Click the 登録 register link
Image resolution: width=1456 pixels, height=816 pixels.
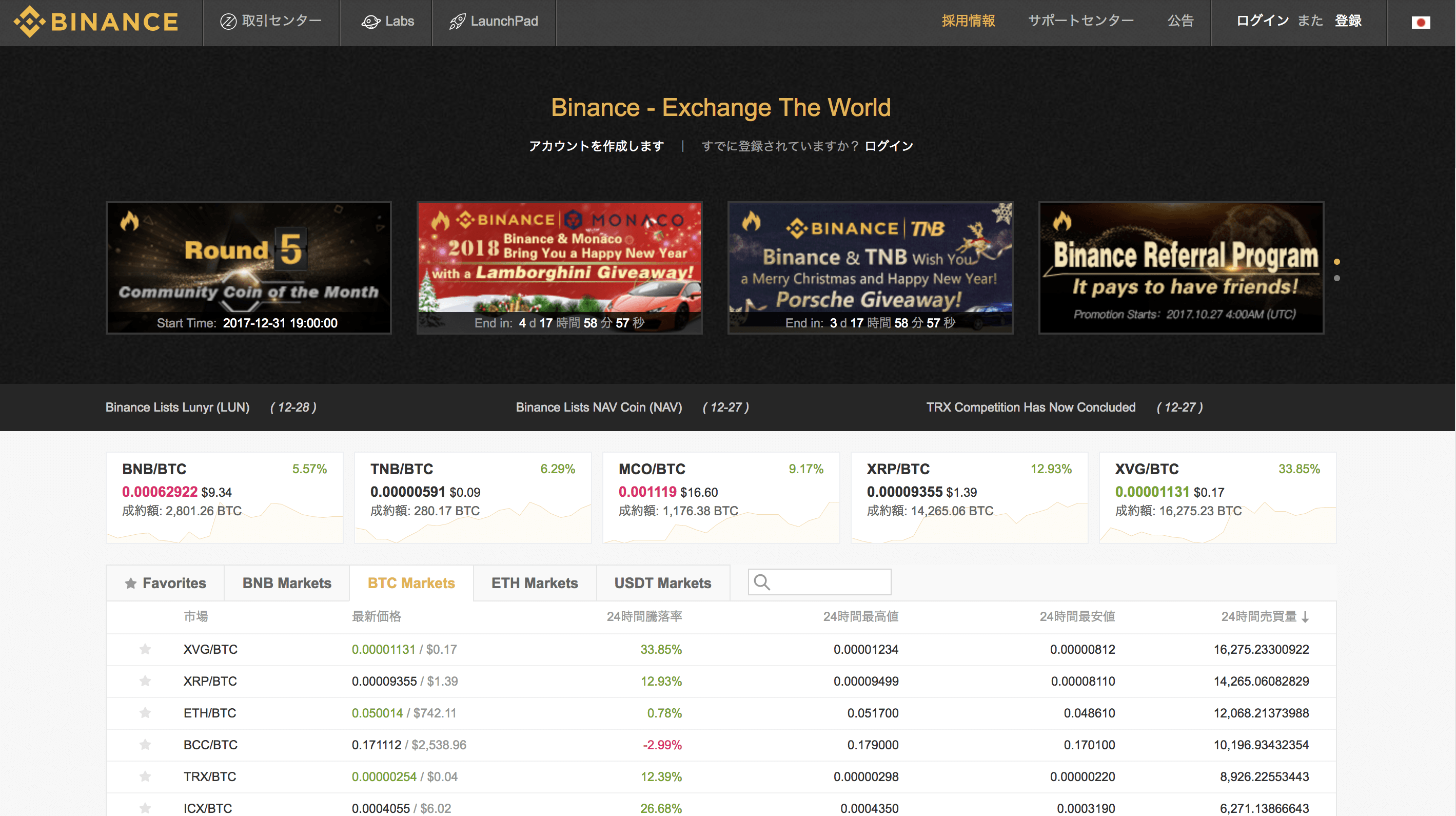point(1348,21)
